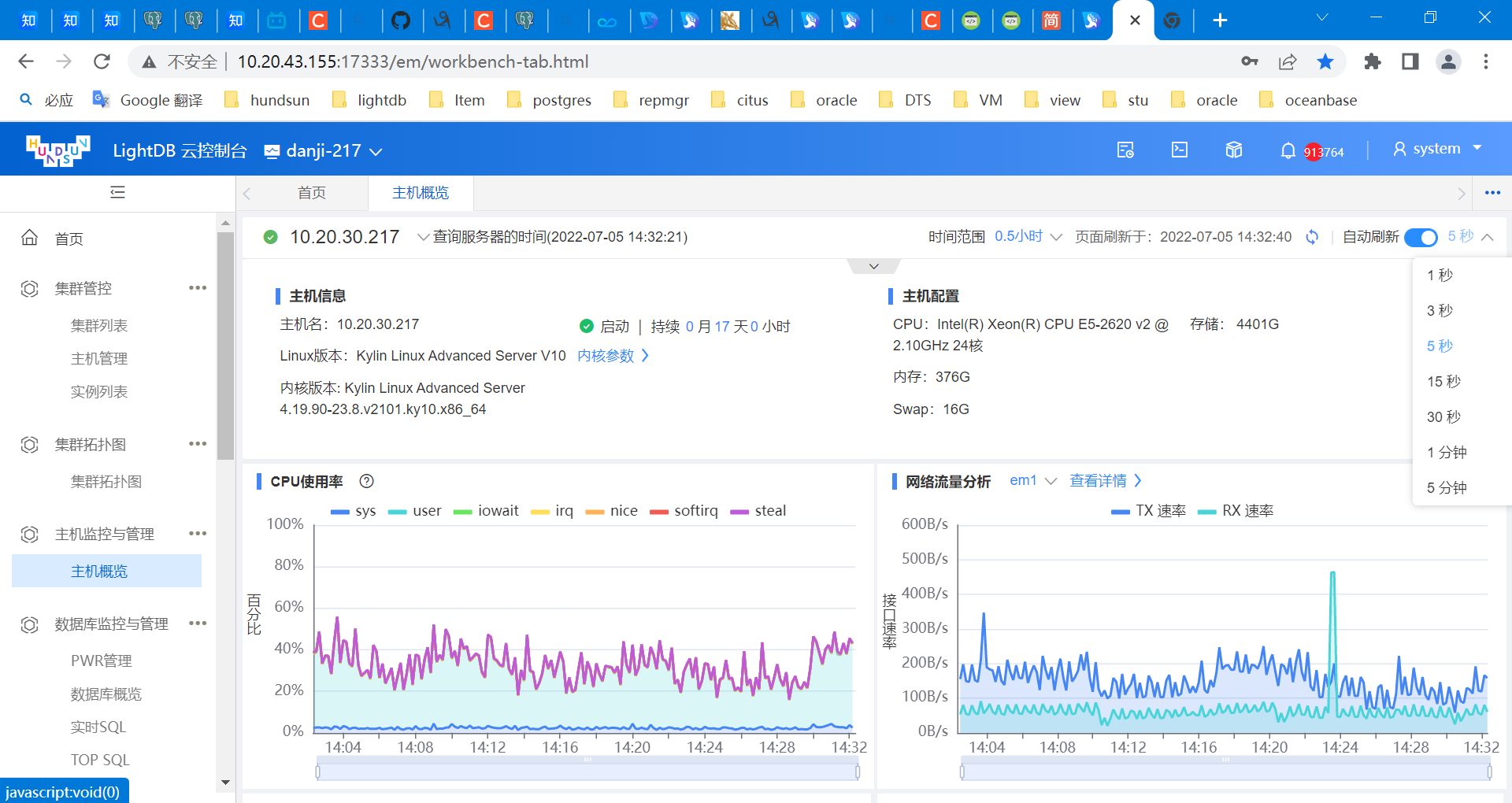Open 主机管理 in sidebar

click(99, 359)
